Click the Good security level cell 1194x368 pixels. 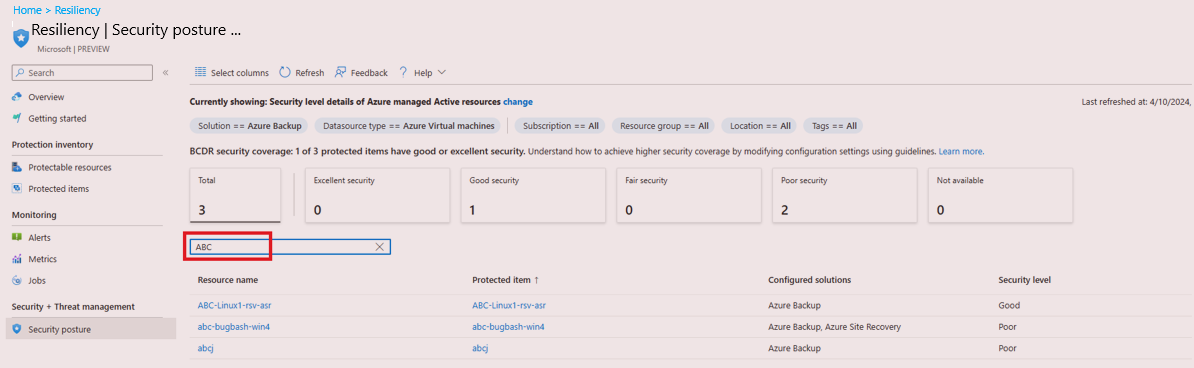[x=1009, y=306]
